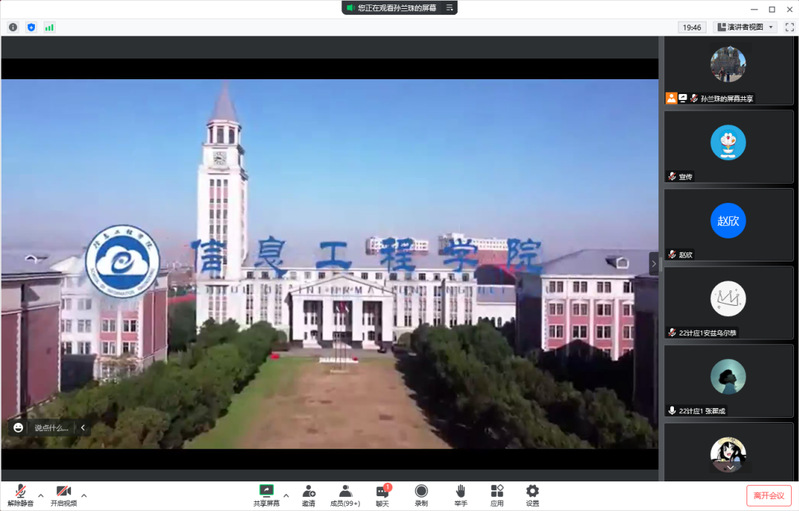Open meeting settings gear icon
This screenshot has height=511, width=799.
tap(532, 491)
